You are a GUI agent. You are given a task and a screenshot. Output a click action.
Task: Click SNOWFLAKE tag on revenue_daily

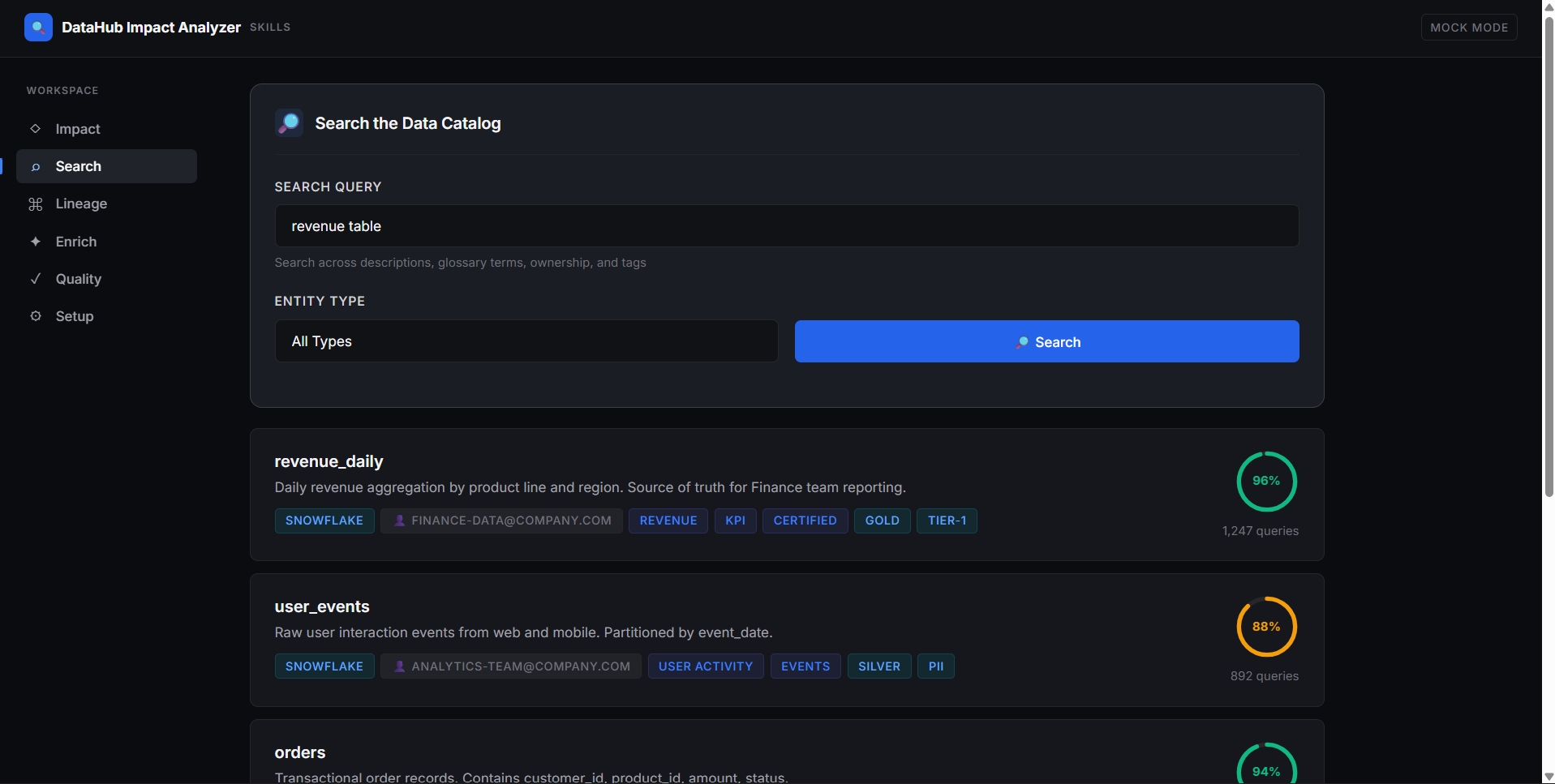coord(324,521)
